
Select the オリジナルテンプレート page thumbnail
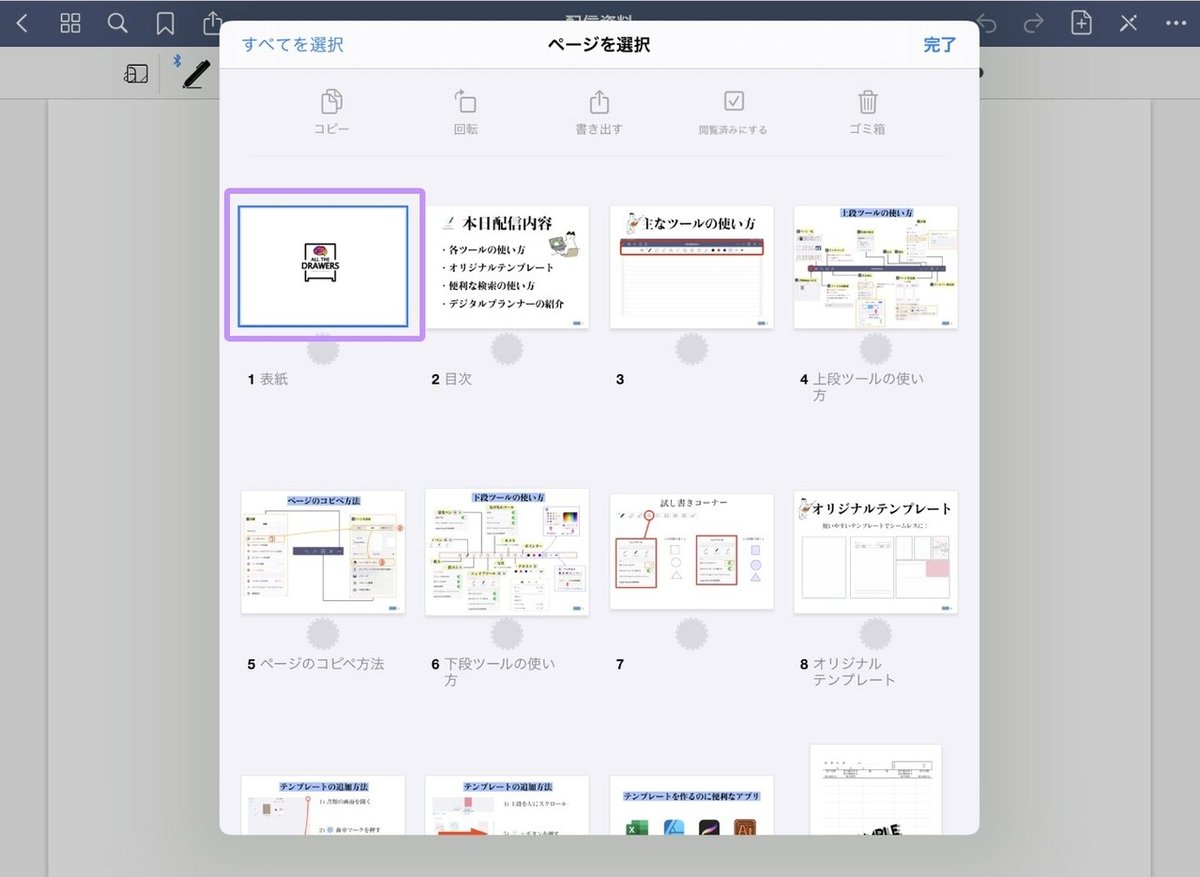click(875, 551)
